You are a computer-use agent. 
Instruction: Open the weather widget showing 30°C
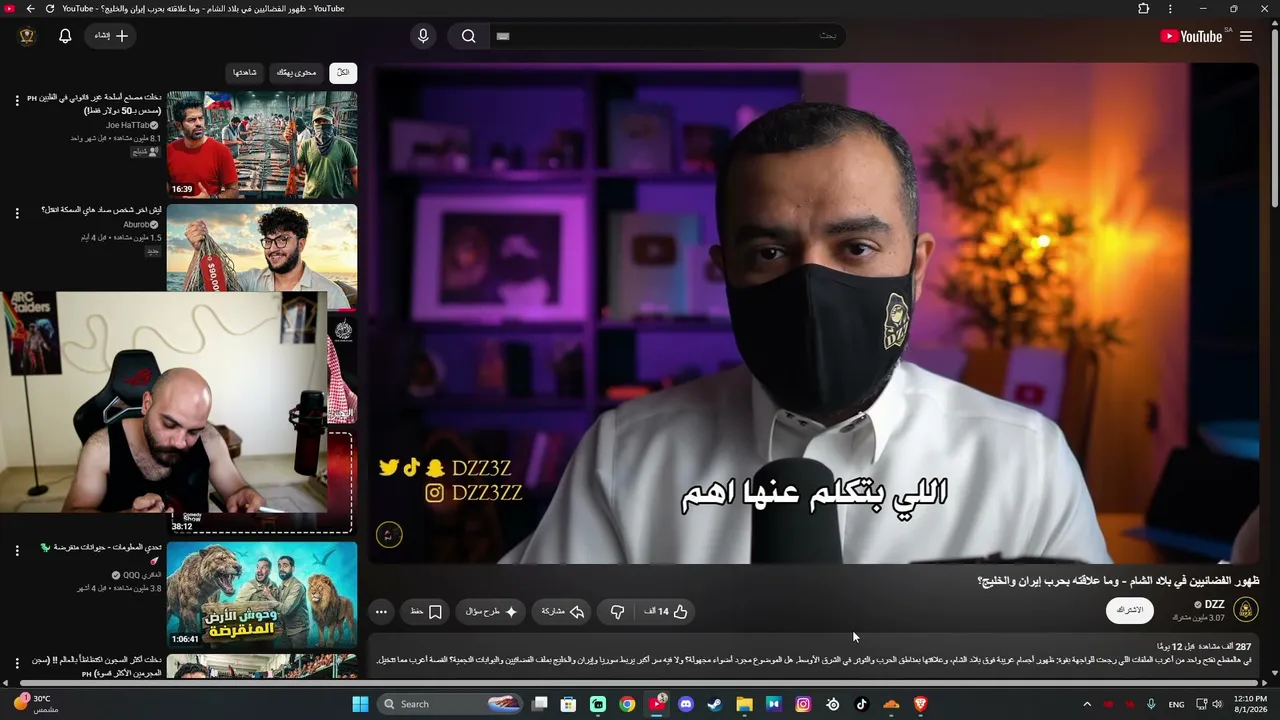tap(36, 704)
